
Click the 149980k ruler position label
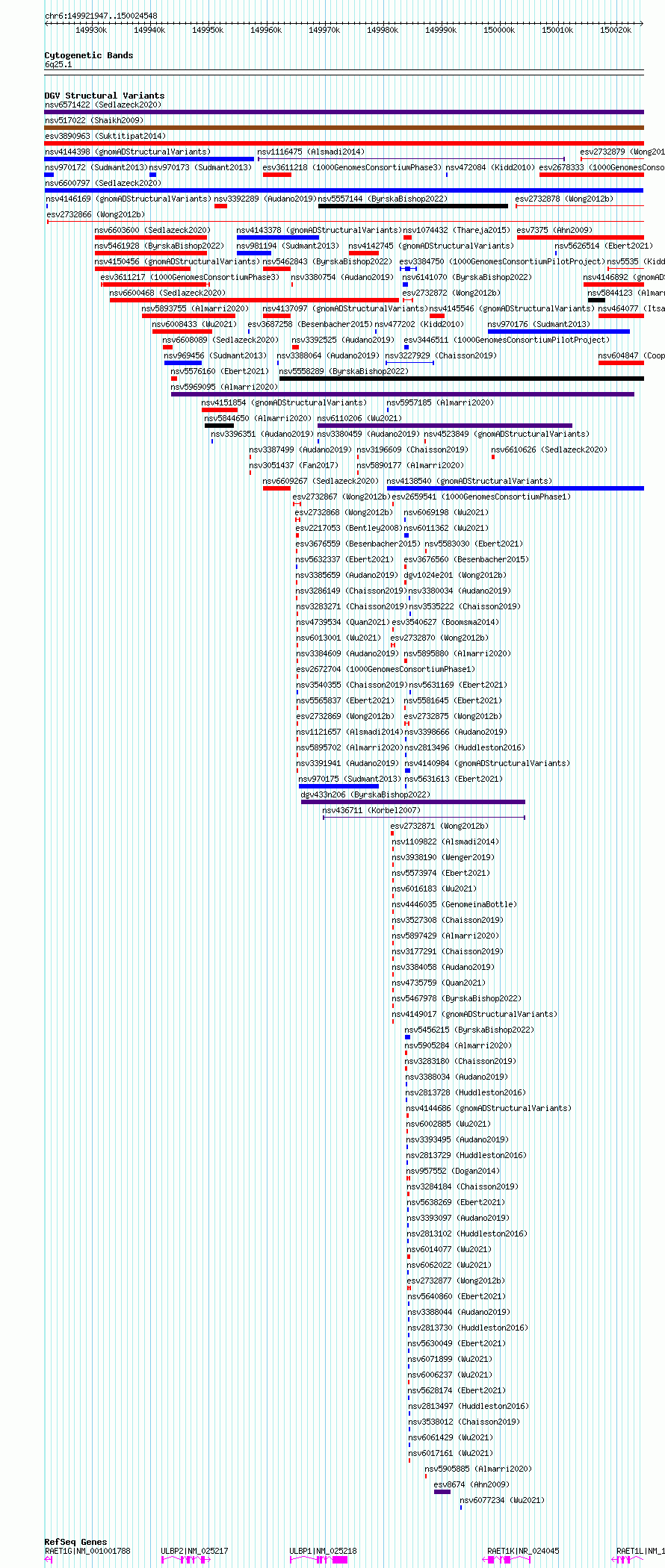click(383, 30)
